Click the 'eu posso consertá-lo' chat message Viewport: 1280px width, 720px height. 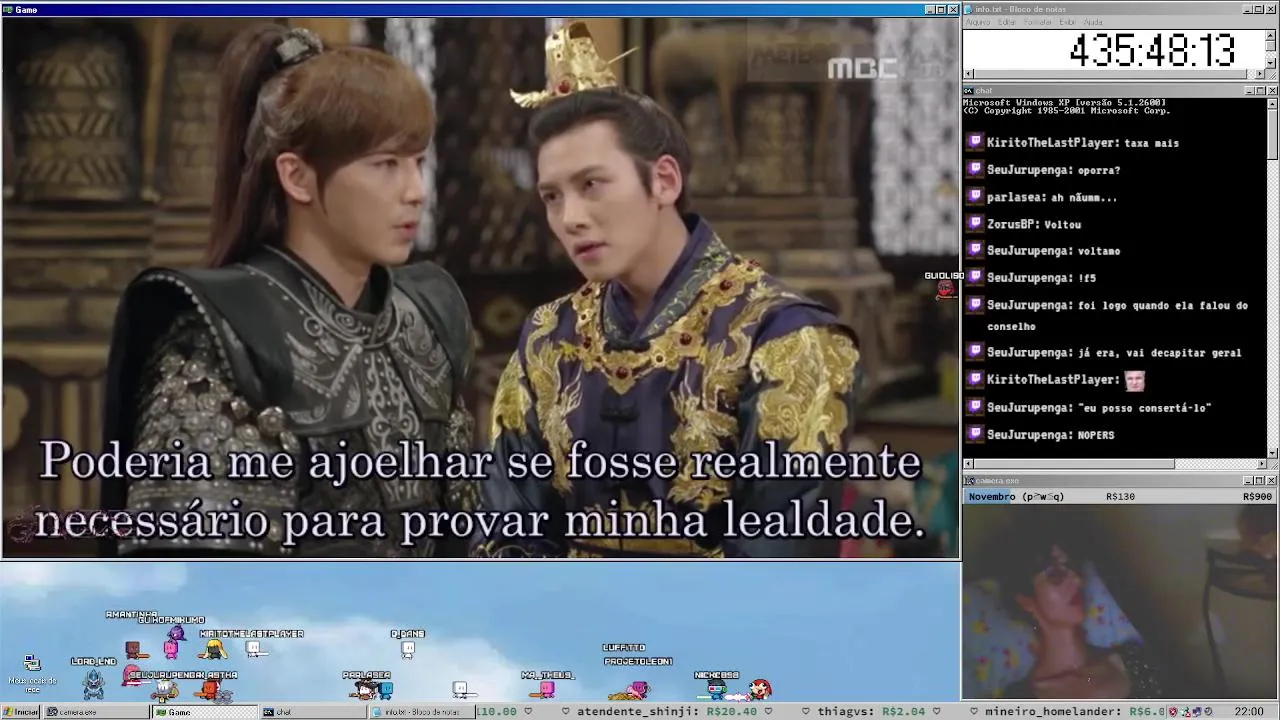pyautogui.click(x=1145, y=408)
